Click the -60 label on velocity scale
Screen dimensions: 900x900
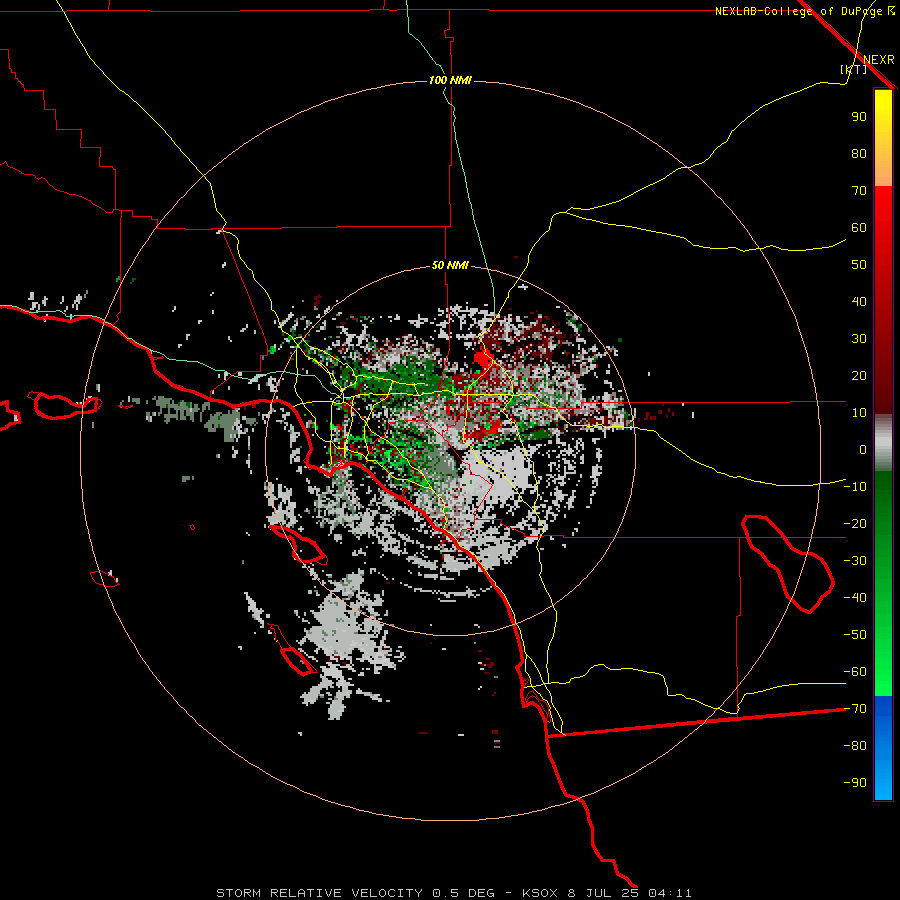[855, 672]
